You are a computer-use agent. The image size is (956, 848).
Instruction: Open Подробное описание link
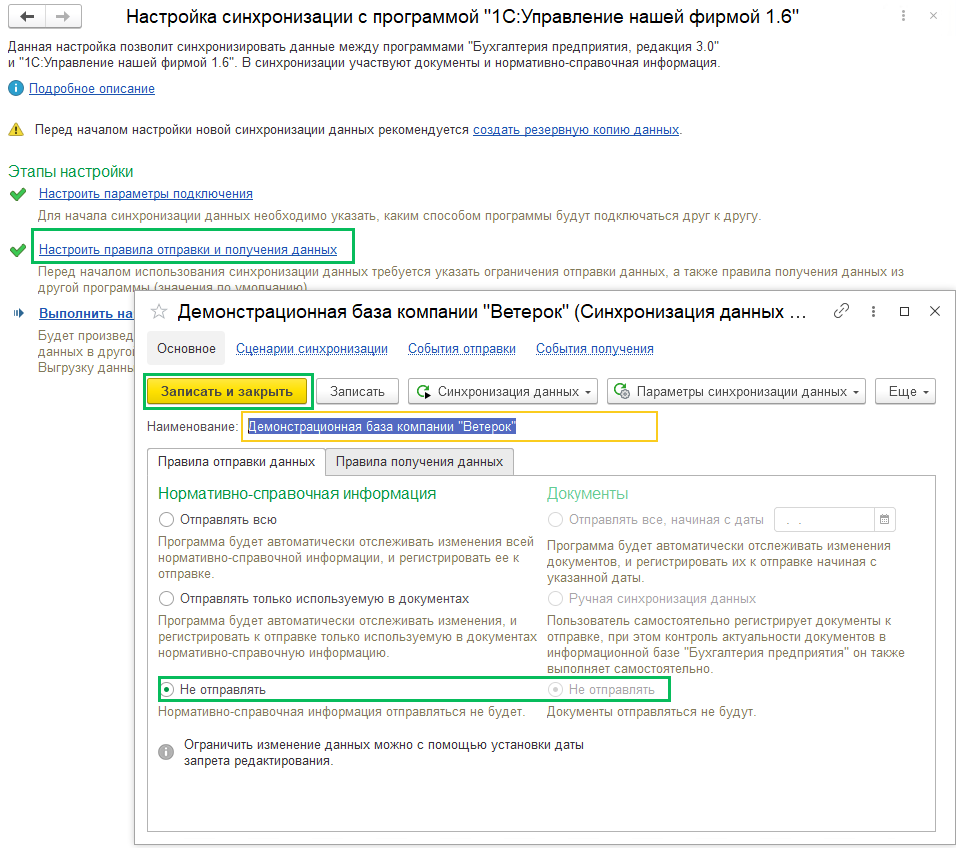pyautogui.click(x=92, y=88)
